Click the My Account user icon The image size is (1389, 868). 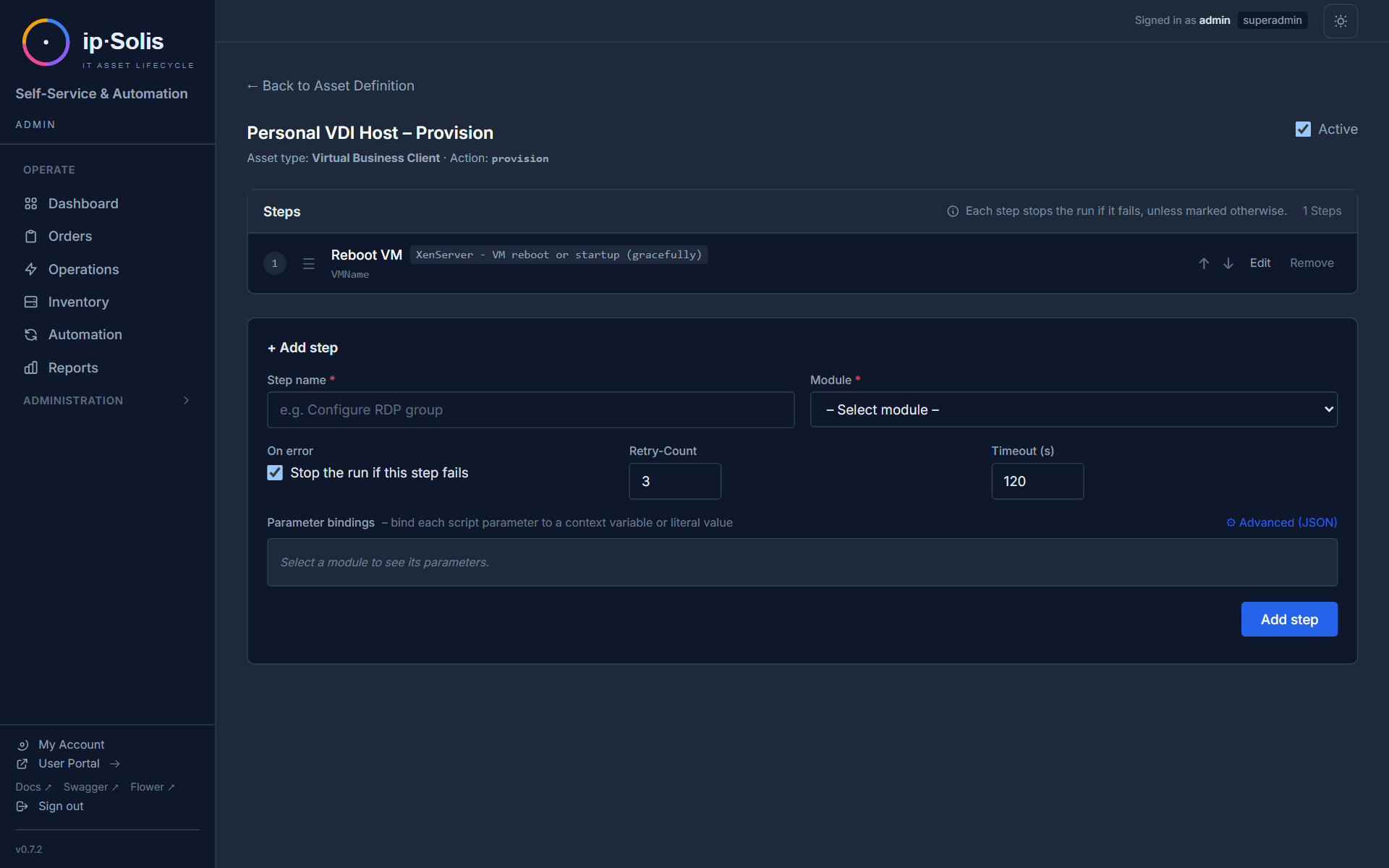[22, 745]
